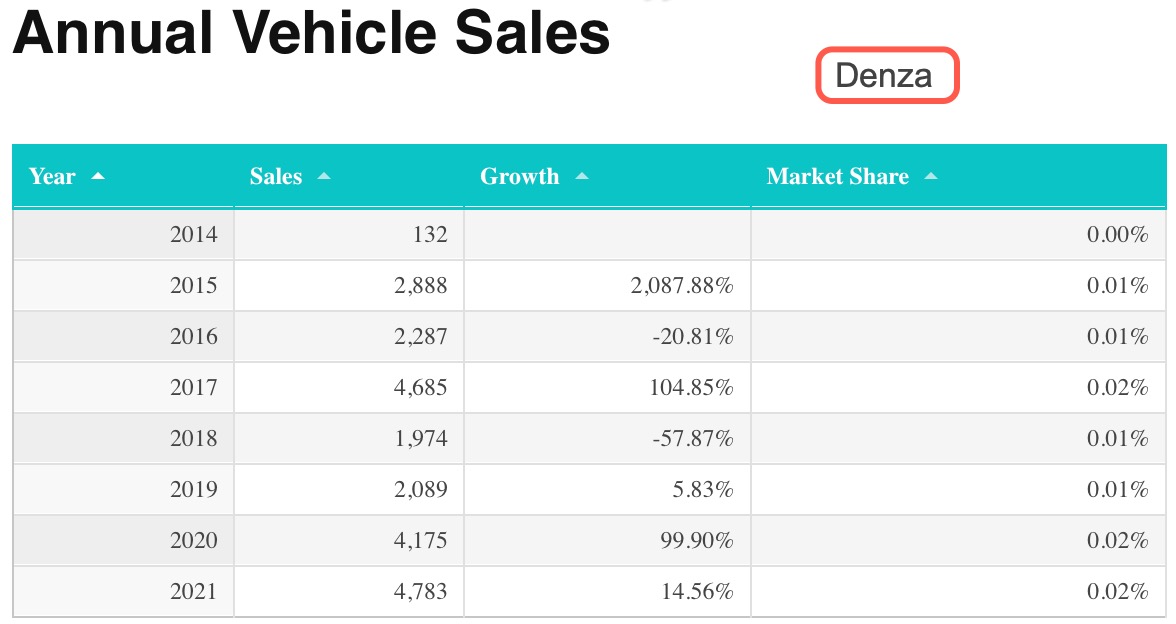Click the 14.56% growth value

pyautogui.click(x=697, y=591)
